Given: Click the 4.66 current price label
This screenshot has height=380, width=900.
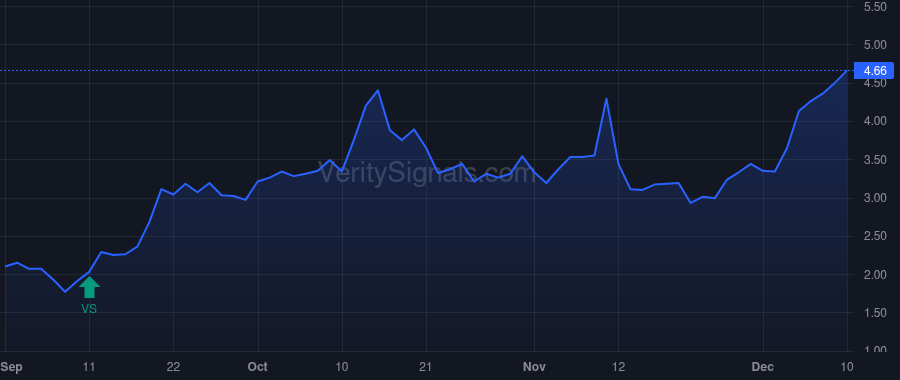Looking at the screenshot, I should 875,71.
